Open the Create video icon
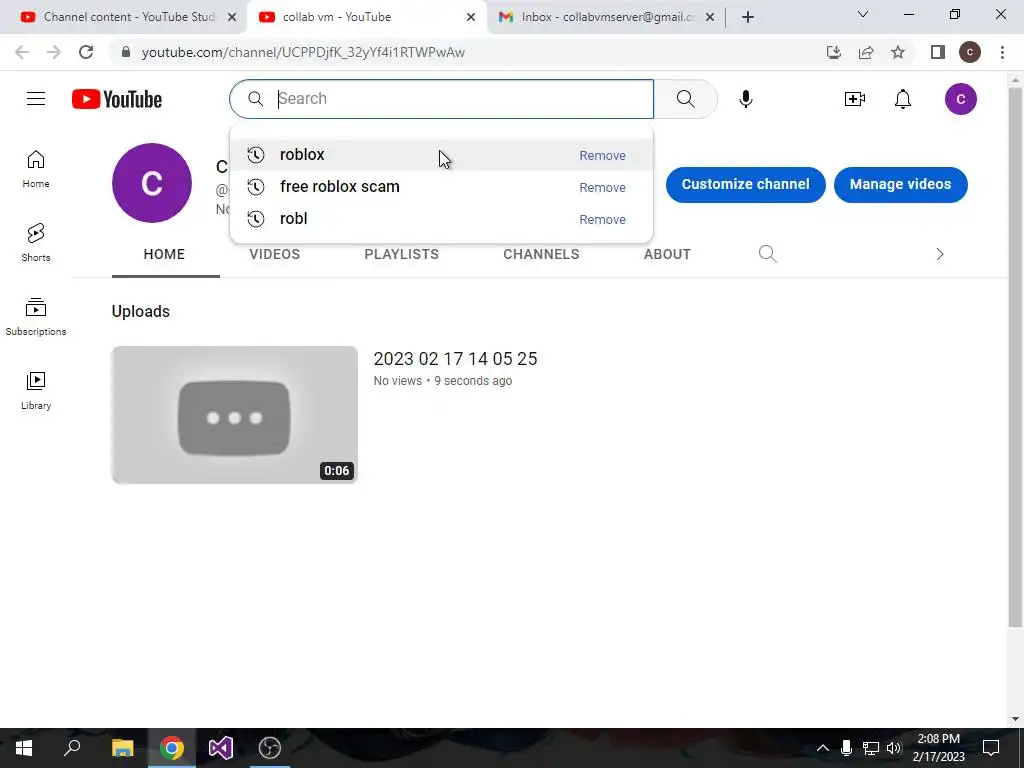Image resolution: width=1024 pixels, height=768 pixels. point(855,99)
